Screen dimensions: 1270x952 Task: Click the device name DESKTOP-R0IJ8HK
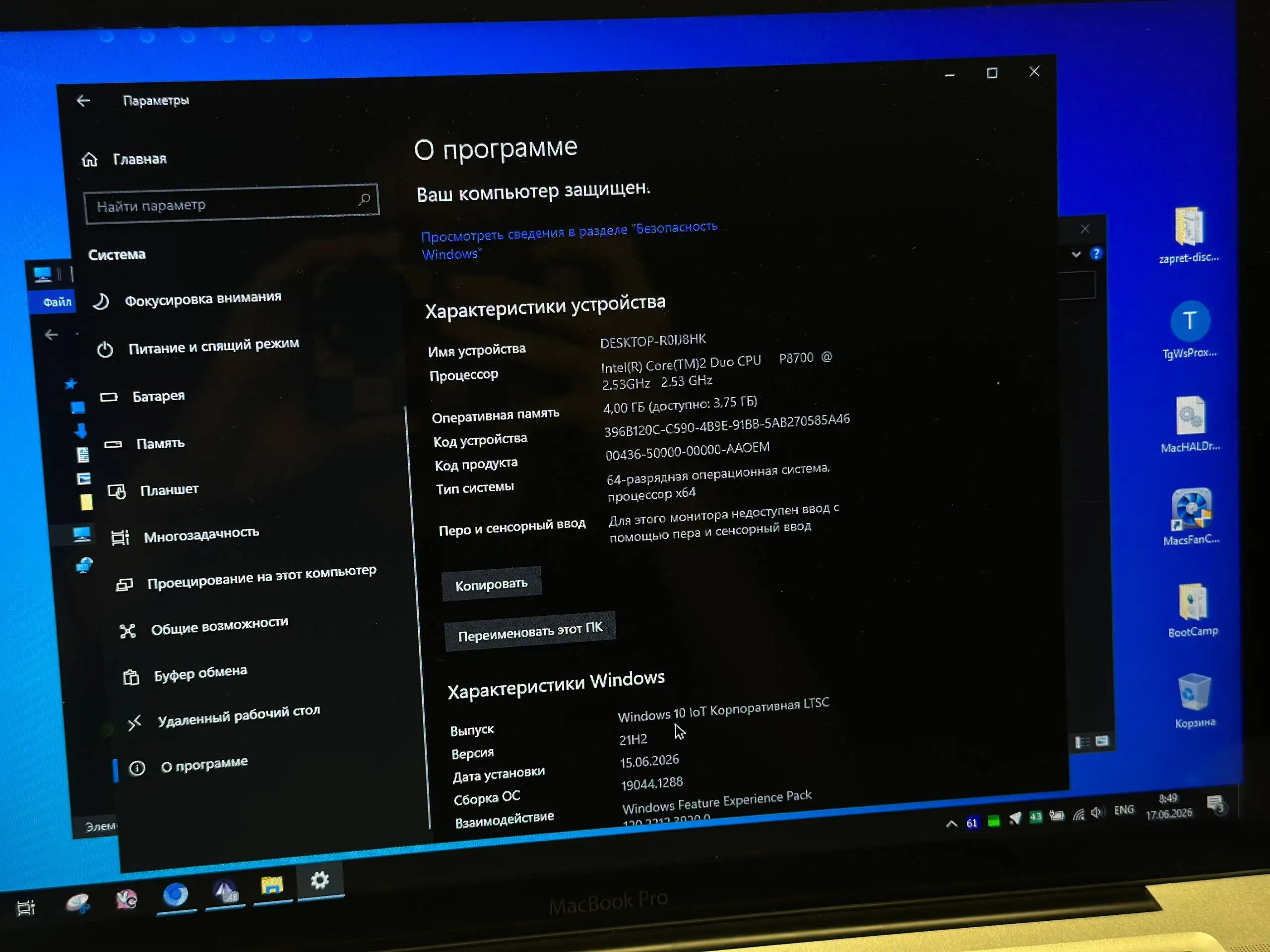click(653, 341)
